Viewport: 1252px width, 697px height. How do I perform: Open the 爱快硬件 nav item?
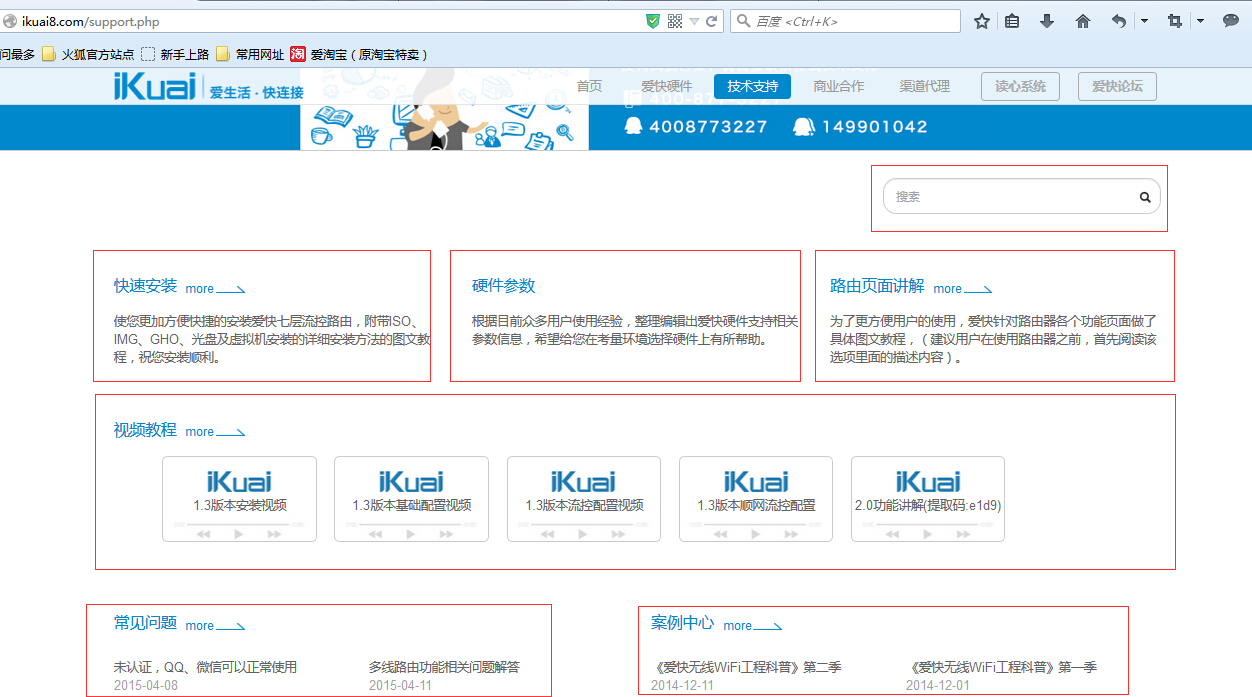coord(666,86)
